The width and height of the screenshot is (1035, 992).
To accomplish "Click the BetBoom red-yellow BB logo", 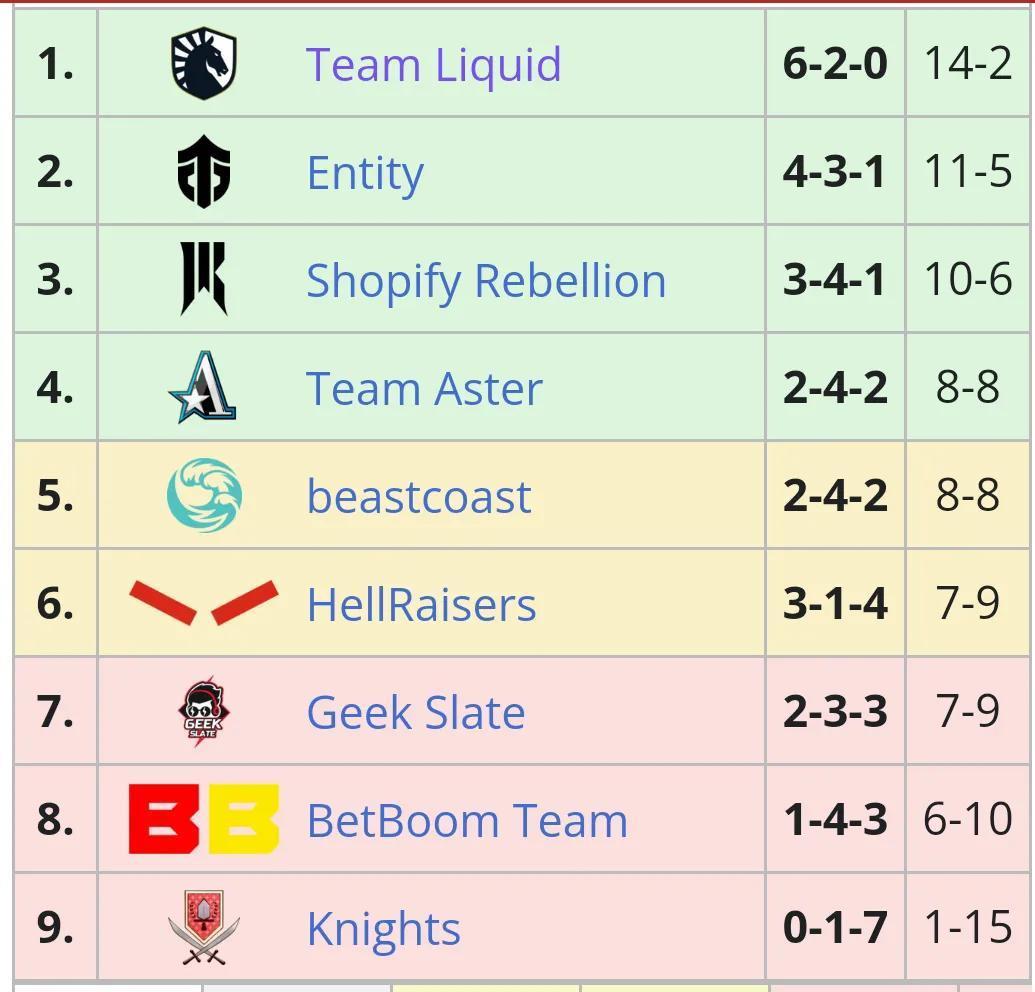I will pyautogui.click(x=204, y=820).
